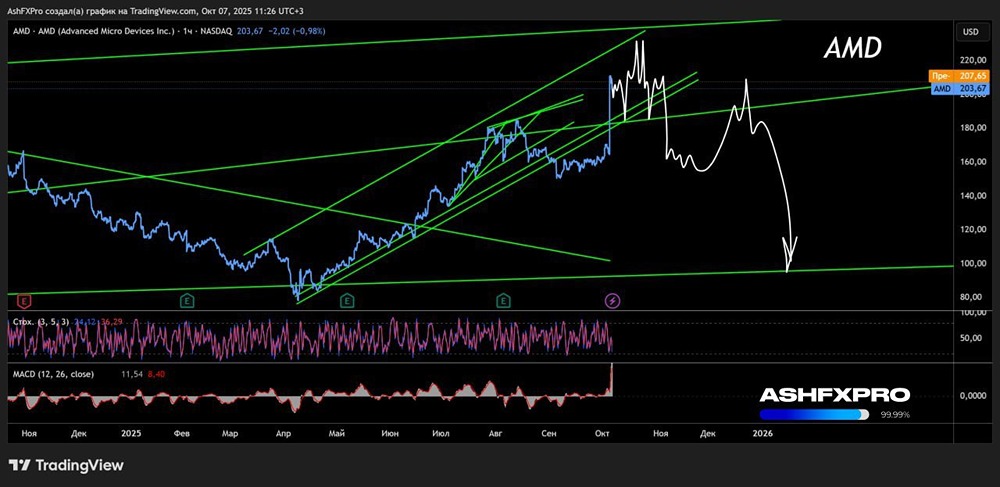Click the MACD value 11,54
1000x487 pixels.
point(131,372)
